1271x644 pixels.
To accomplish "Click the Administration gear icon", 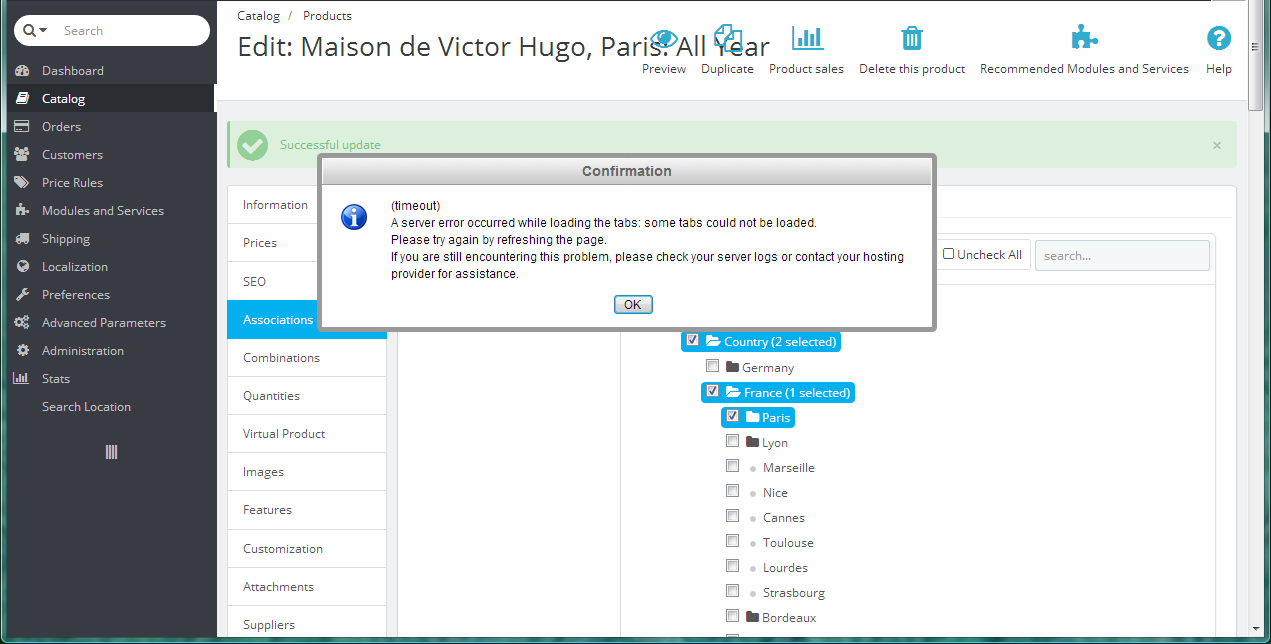I will (x=21, y=351).
